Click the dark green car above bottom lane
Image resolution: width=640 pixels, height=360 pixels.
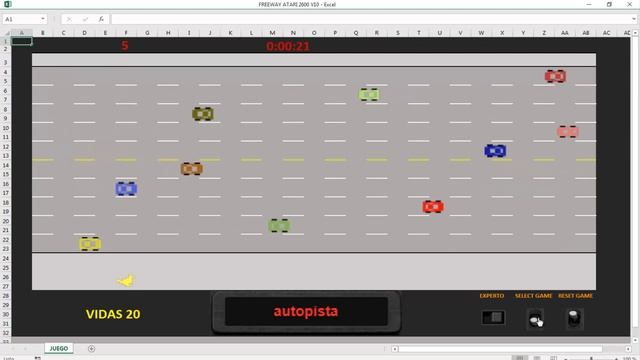(279, 225)
